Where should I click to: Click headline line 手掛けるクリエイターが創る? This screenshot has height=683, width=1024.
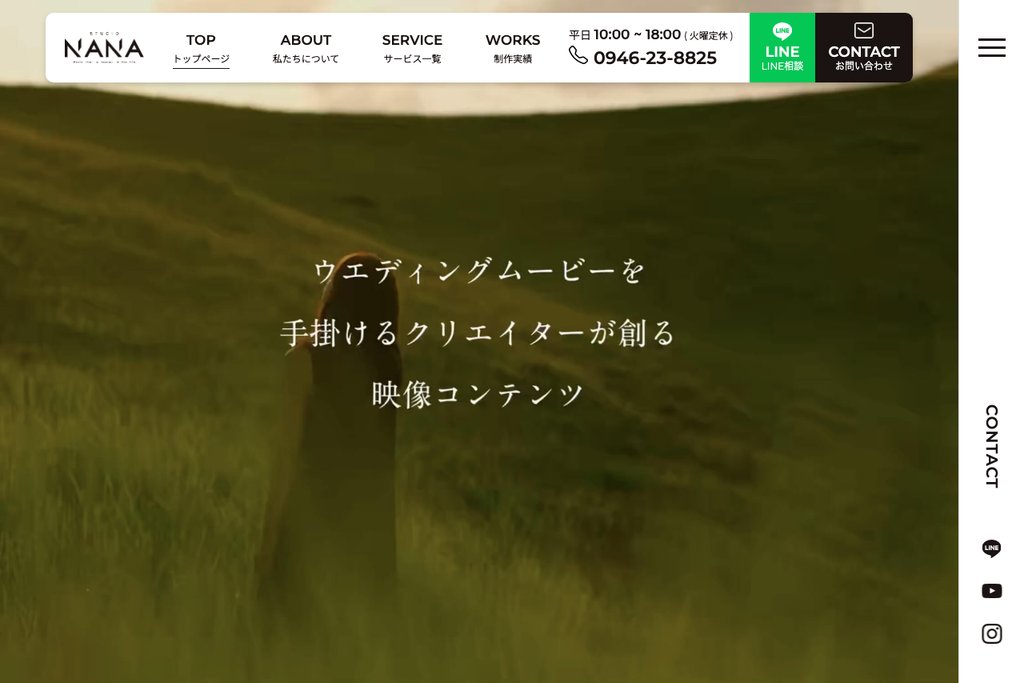(479, 333)
